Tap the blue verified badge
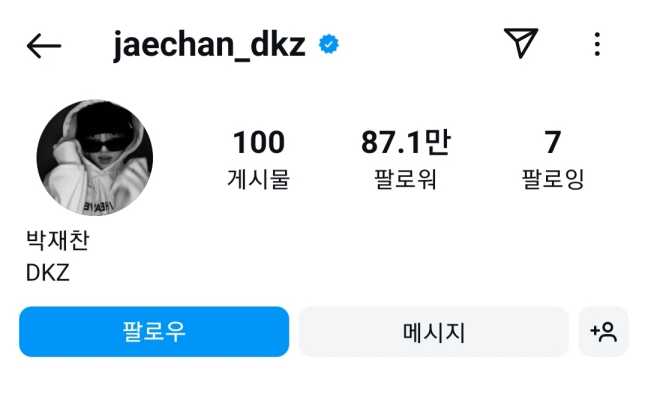 329,44
